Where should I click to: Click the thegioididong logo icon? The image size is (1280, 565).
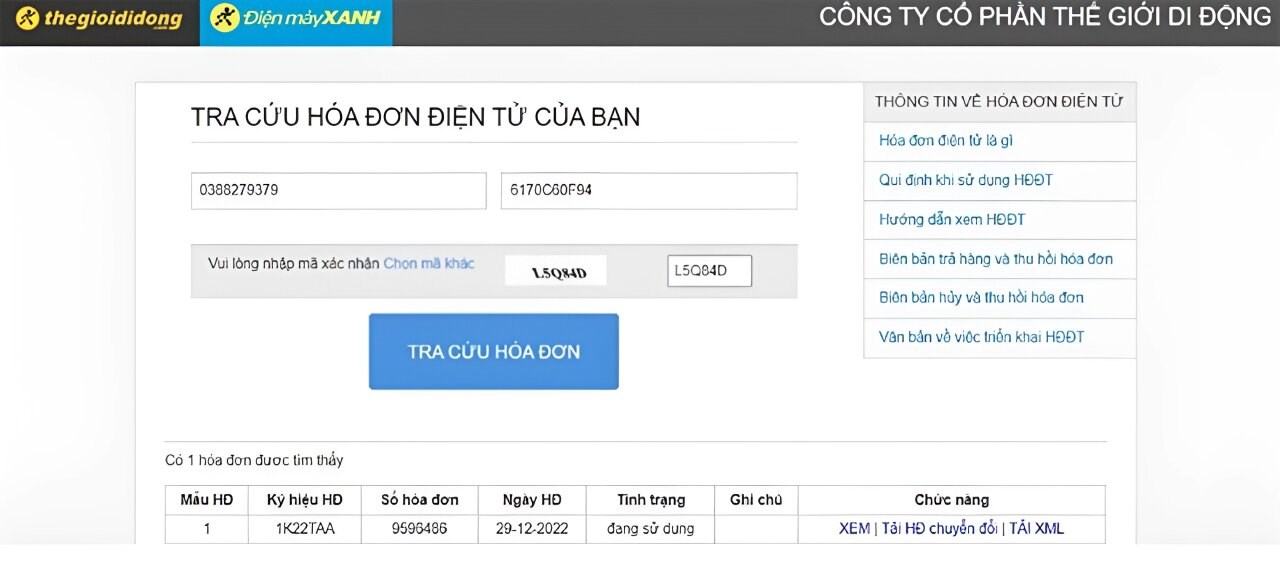pos(28,18)
